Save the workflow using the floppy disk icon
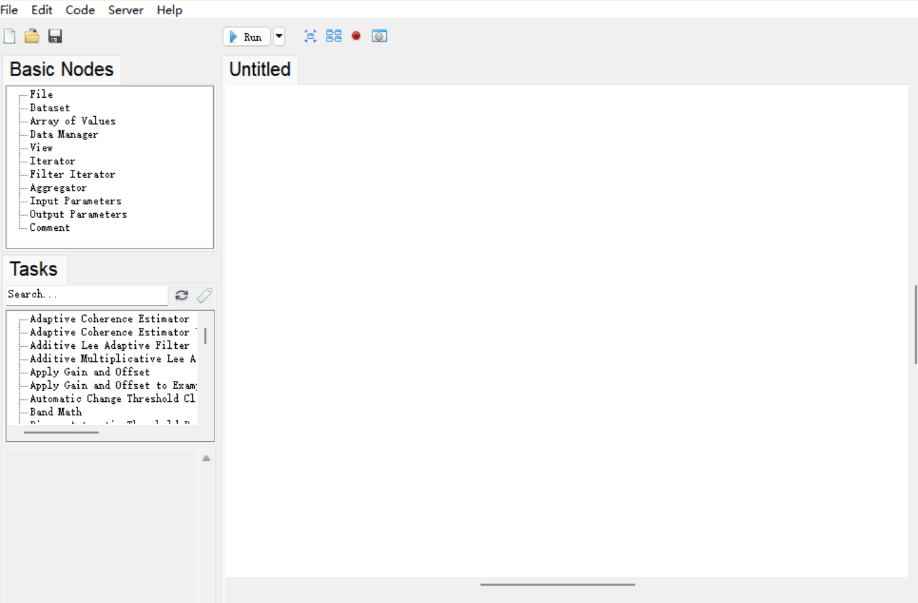This screenshot has width=918, height=603. coord(55,36)
